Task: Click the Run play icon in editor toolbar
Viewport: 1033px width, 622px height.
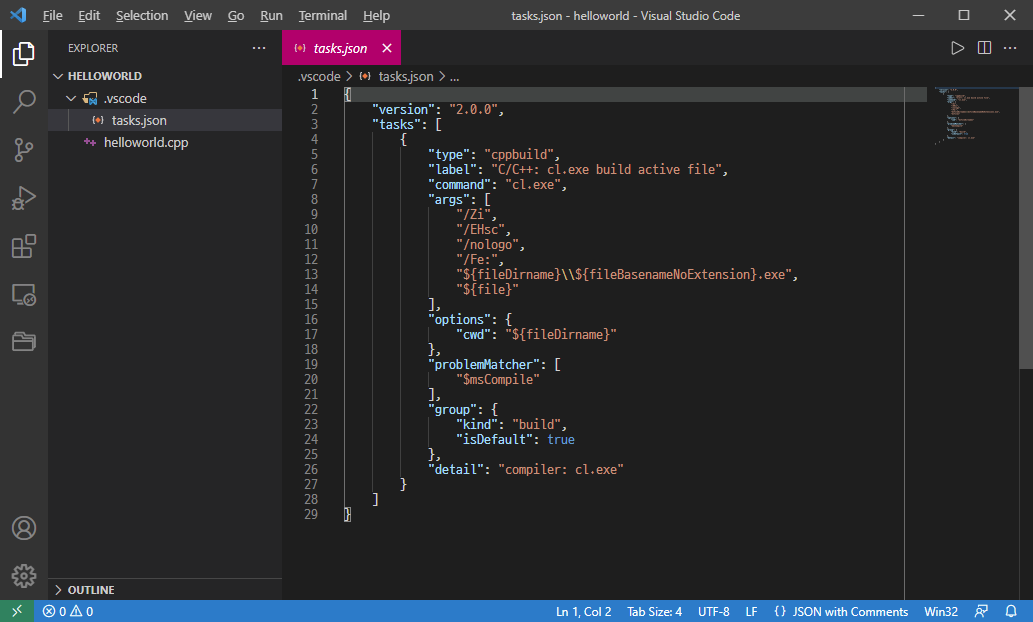Action: point(957,48)
